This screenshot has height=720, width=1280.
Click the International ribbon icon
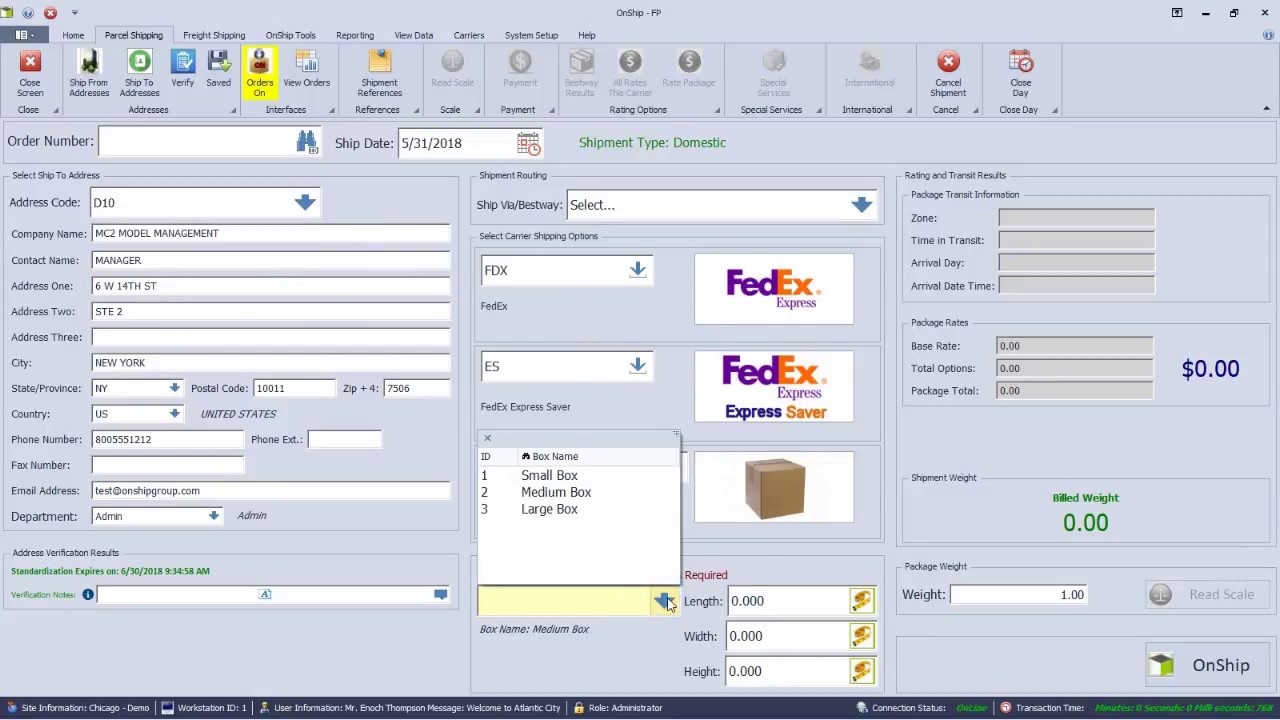click(x=869, y=70)
